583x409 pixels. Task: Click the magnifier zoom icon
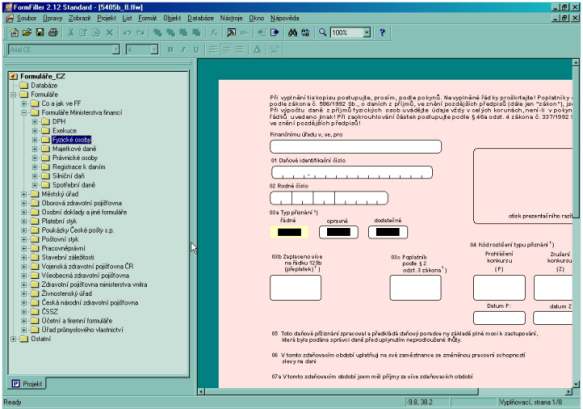click(322, 33)
